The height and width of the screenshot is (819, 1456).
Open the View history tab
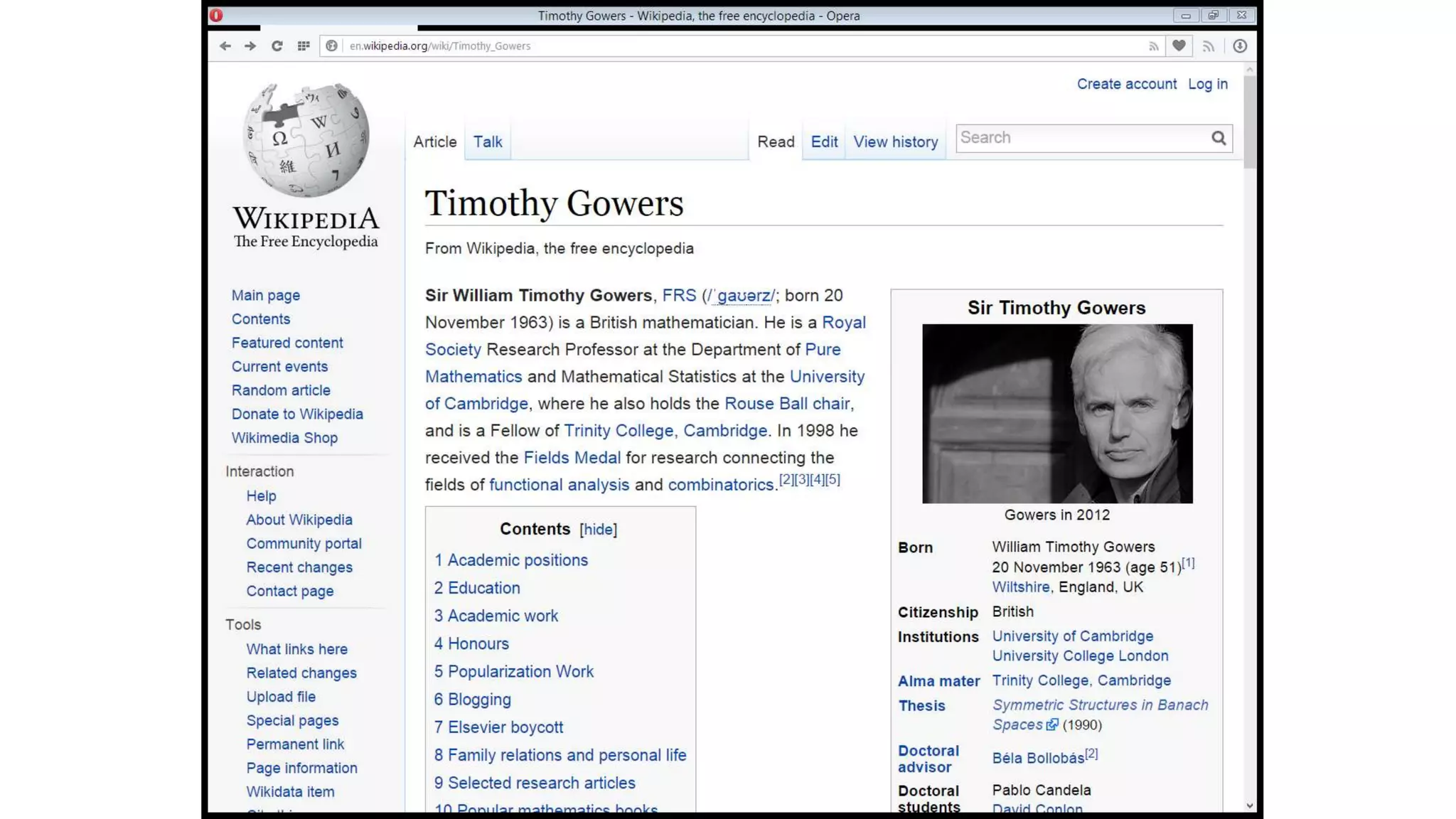tap(895, 142)
